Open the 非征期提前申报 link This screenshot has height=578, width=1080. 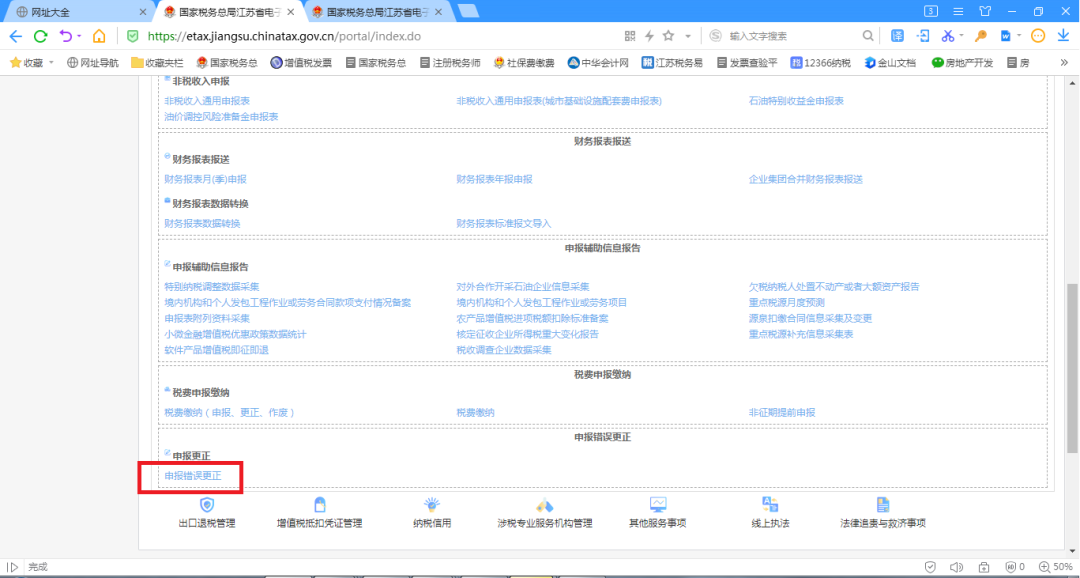(782, 412)
